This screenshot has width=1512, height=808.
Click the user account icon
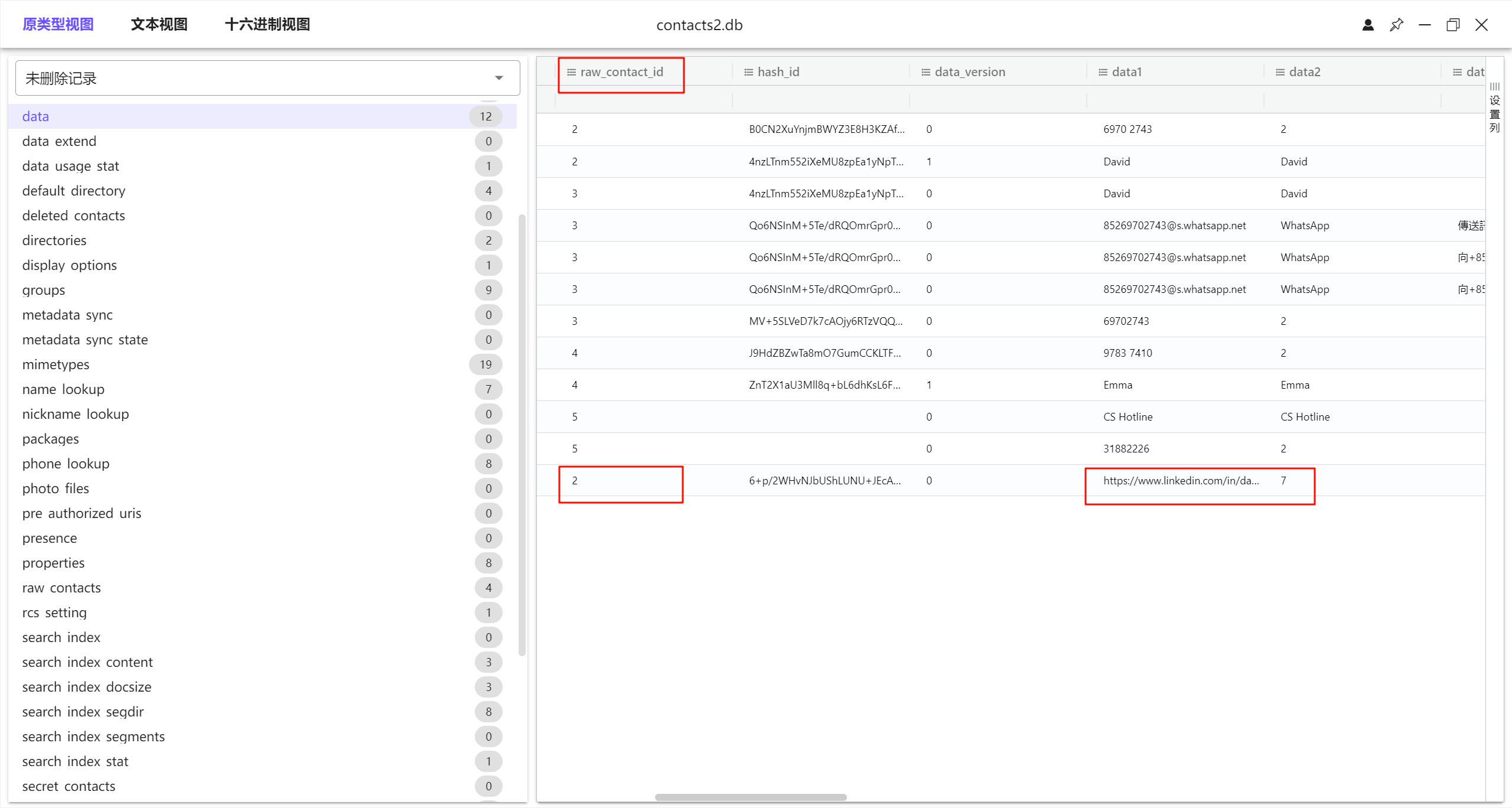1368,25
